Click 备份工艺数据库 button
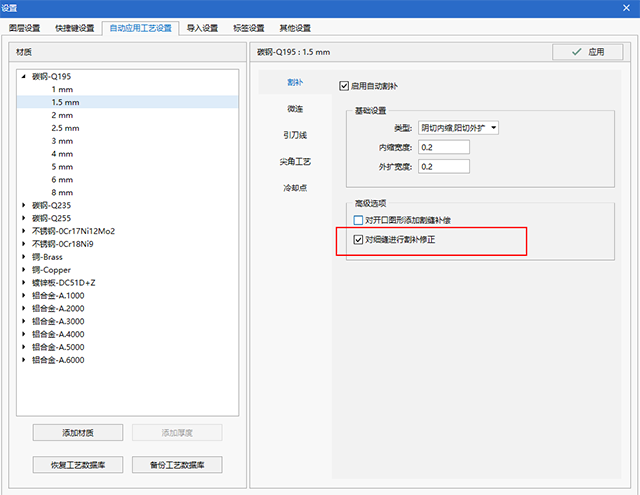Image resolution: width=640 pixels, height=495 pixels. [x=177, y=465]
